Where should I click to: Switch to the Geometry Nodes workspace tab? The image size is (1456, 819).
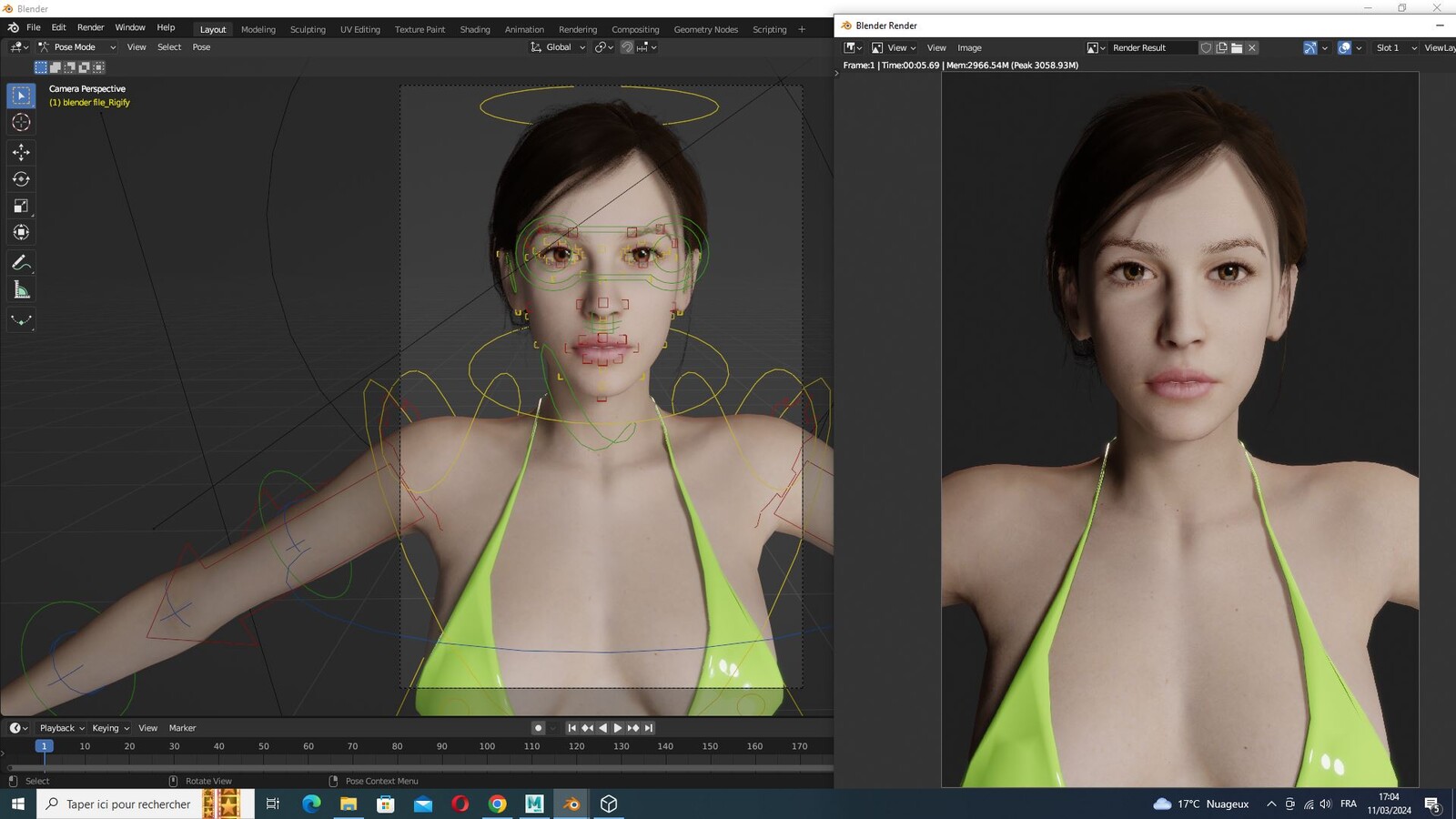click(x=705, y=29)
